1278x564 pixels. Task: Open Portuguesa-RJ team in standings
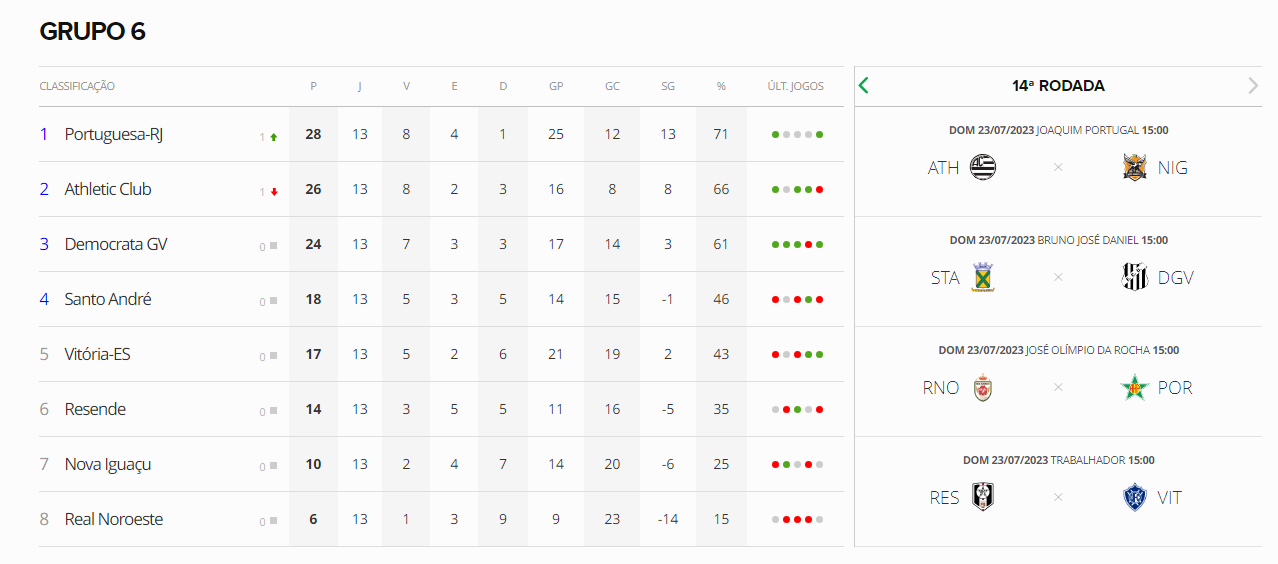(x=114, y=134)
